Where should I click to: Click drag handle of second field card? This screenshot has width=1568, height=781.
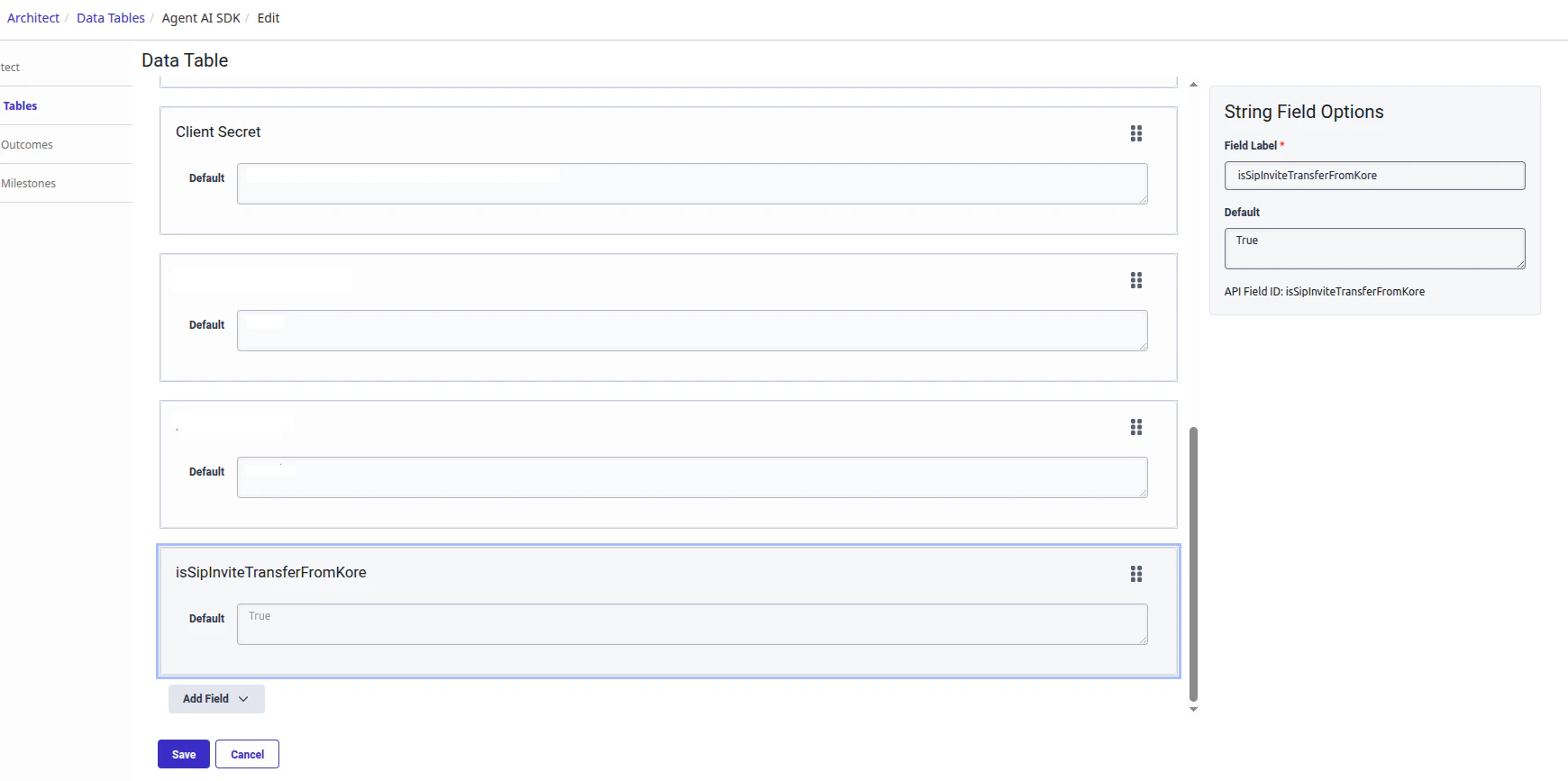pos(1136,280)
